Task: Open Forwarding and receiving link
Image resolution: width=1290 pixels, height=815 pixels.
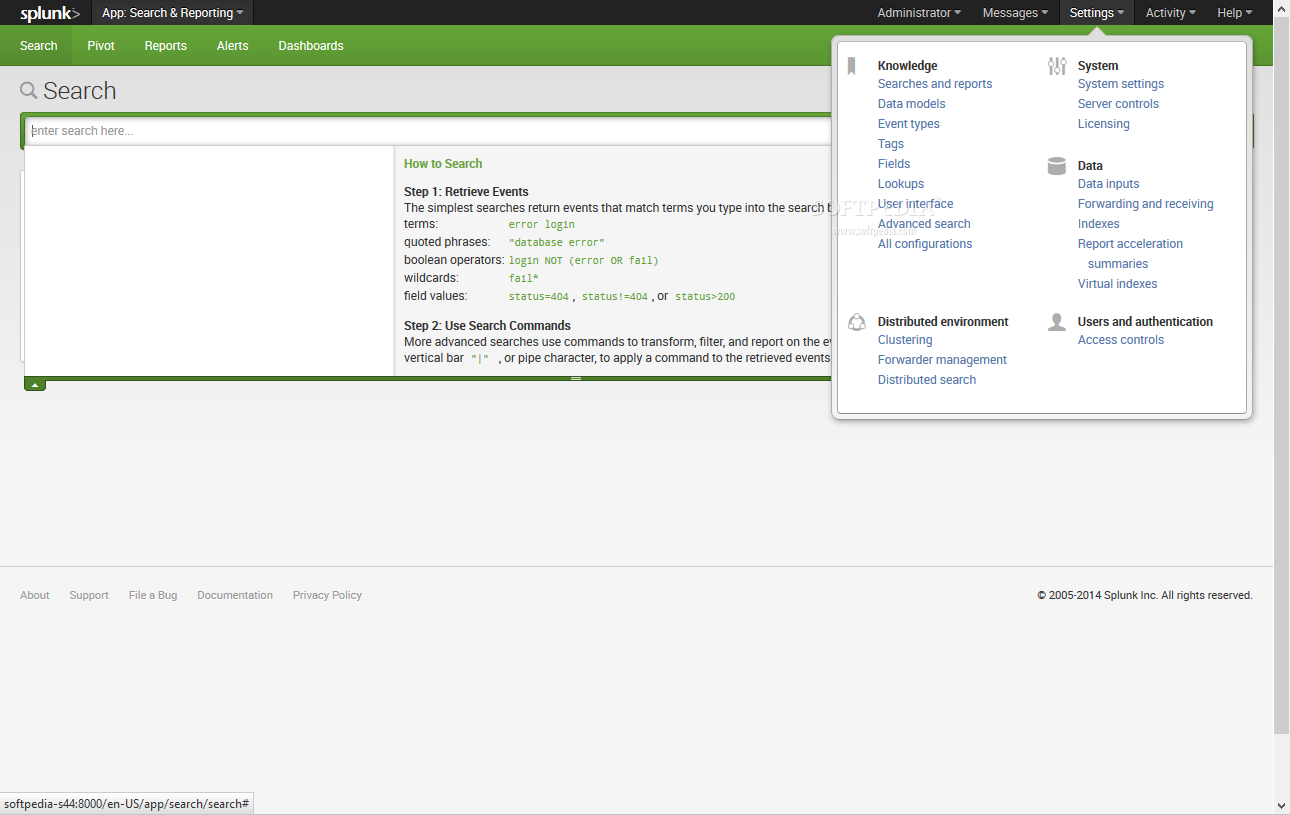Action: [x=1146, y=204]
